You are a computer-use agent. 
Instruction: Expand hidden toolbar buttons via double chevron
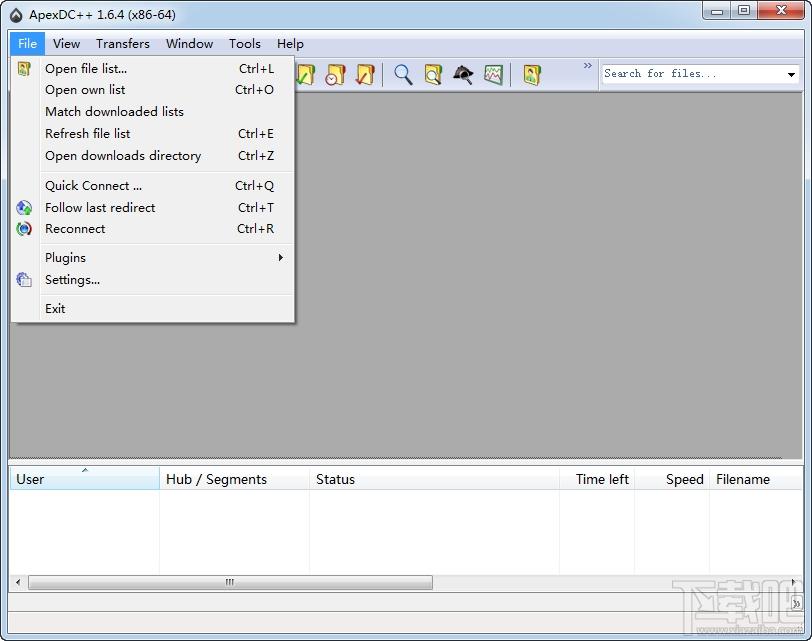click(x=587, y=66)
